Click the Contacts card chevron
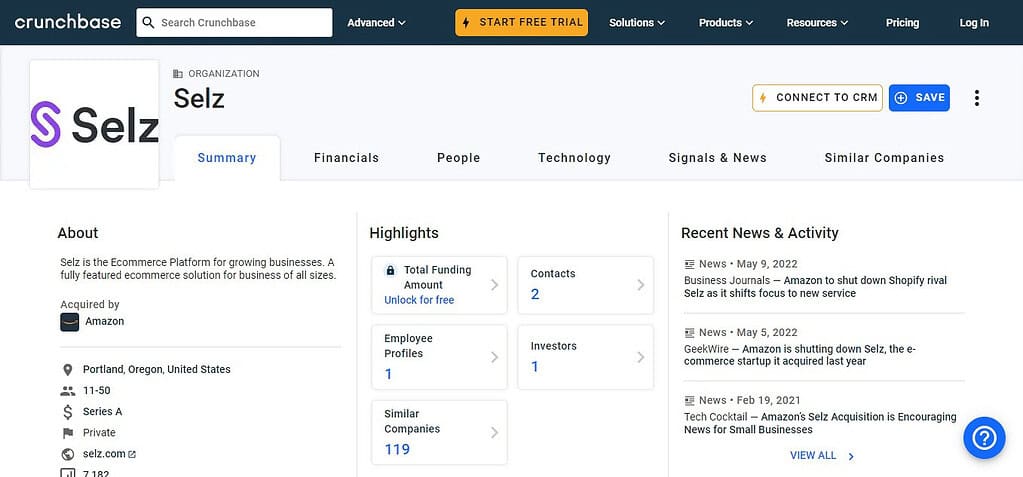Image resolution: width=1023 pixels, height=477 pixels. 641,285
